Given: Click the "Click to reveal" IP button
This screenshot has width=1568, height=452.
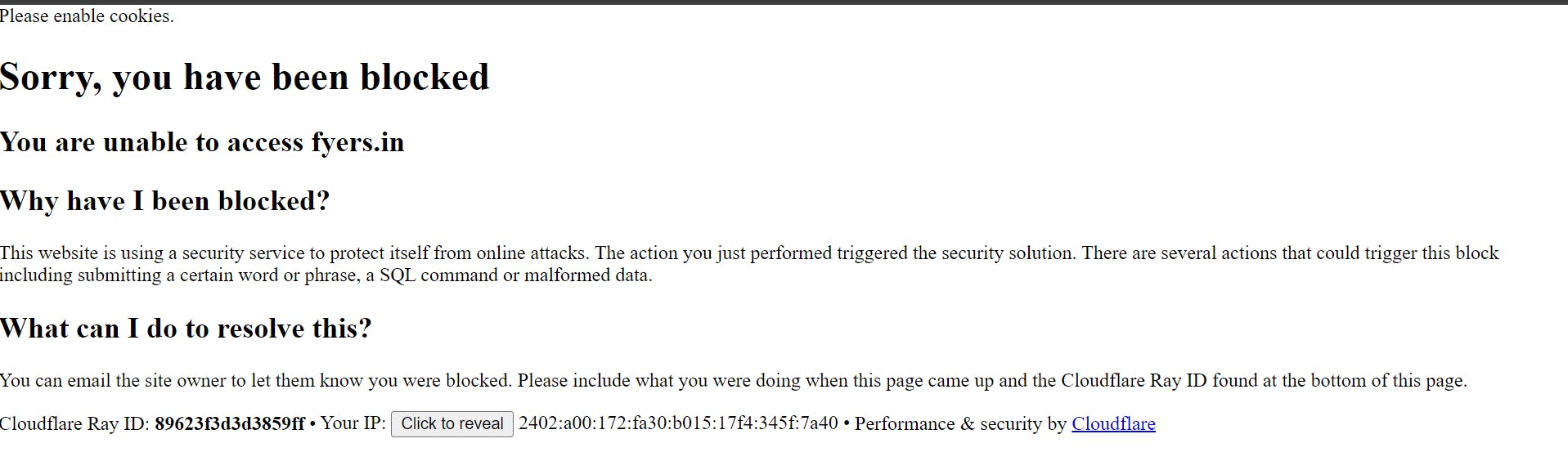Looking at the screenshot, I should [x=452, y=423].
